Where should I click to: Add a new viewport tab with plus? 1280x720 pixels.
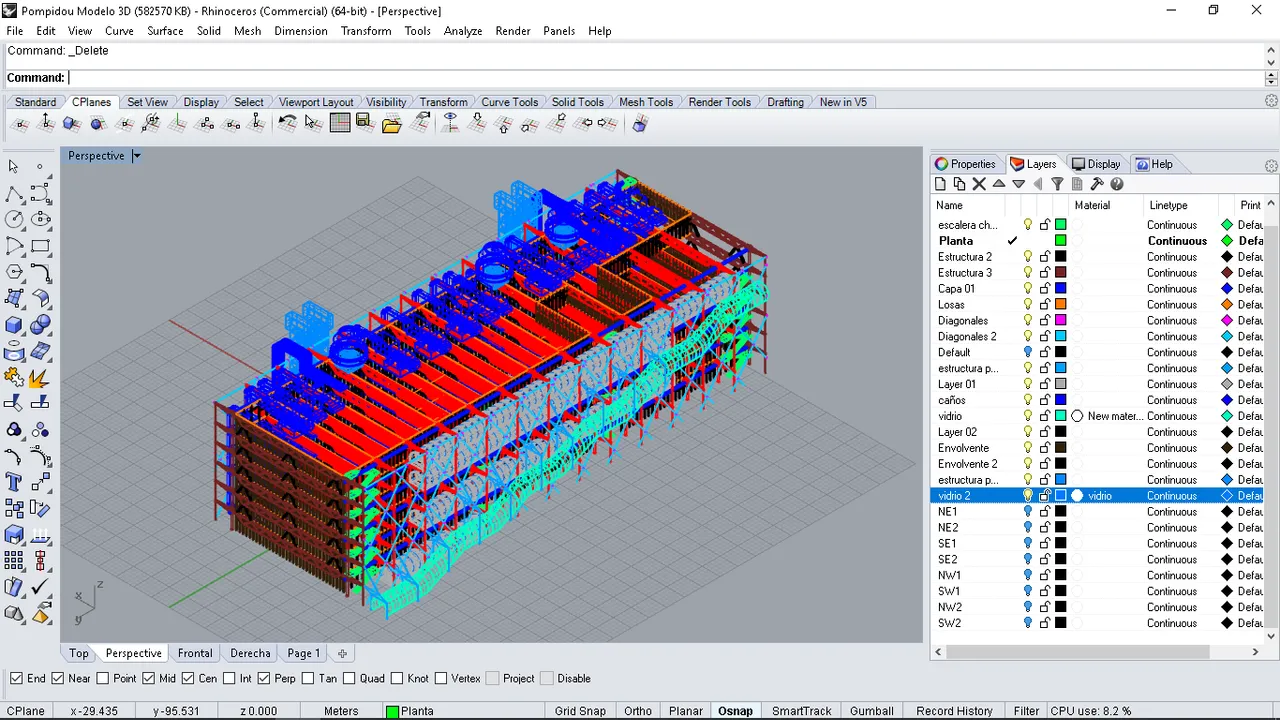click(x=342, y=653)
